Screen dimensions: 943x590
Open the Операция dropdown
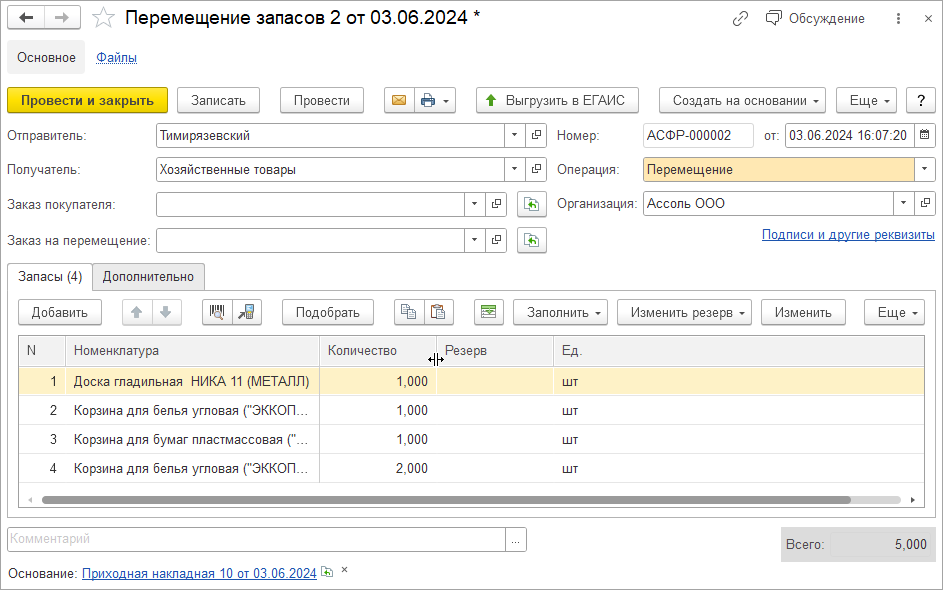click(x=925, y=170)
